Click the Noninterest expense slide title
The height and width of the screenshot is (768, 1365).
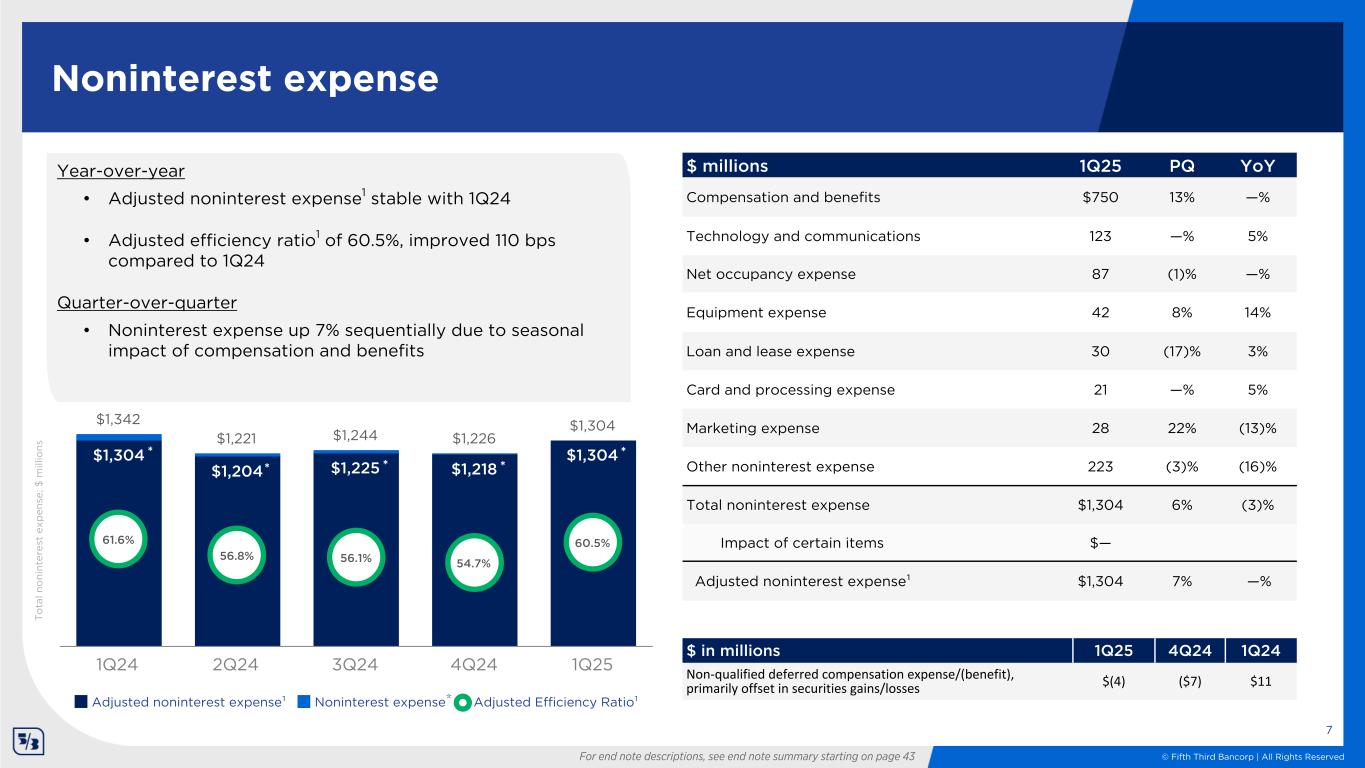pyautogui.click(x=245, y=79)
